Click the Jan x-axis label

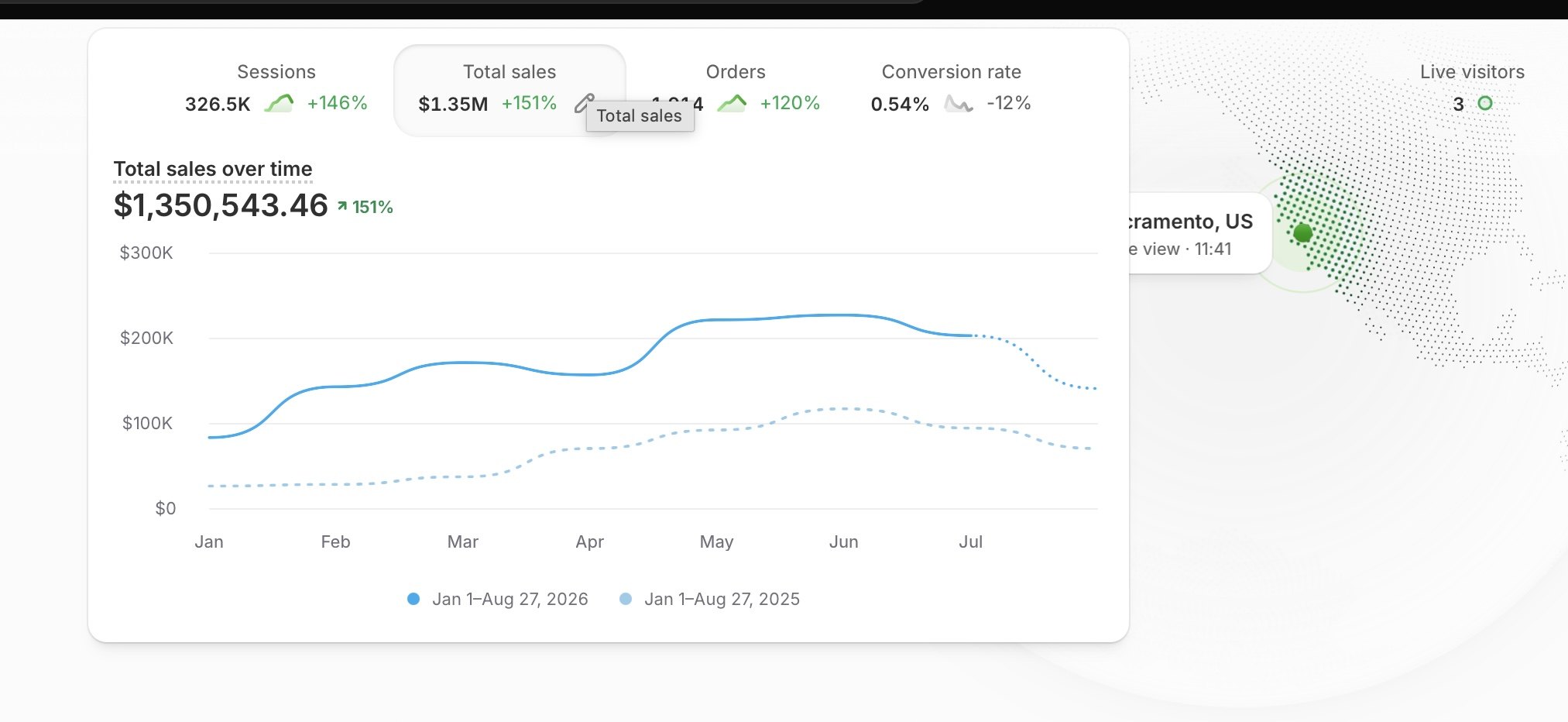tap(209, 541)
